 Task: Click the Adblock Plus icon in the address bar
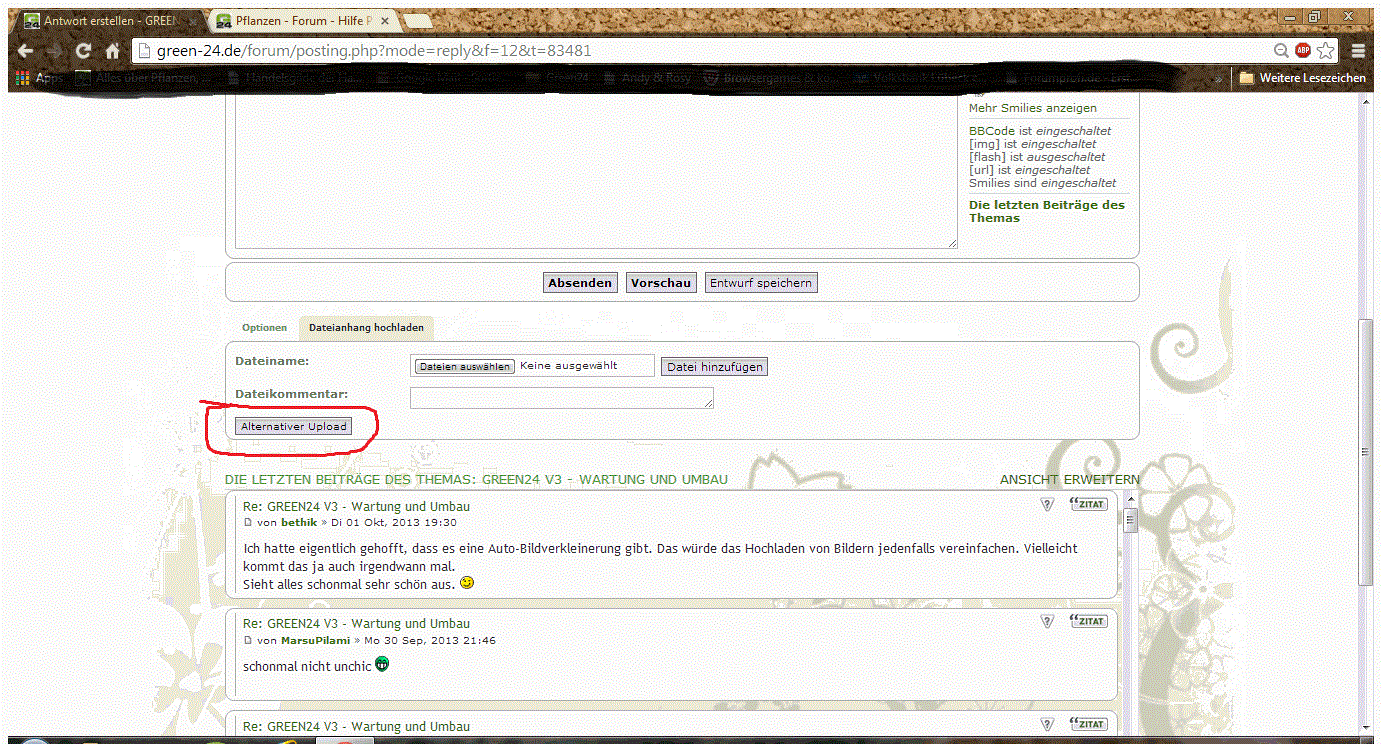coord(1303,50)
